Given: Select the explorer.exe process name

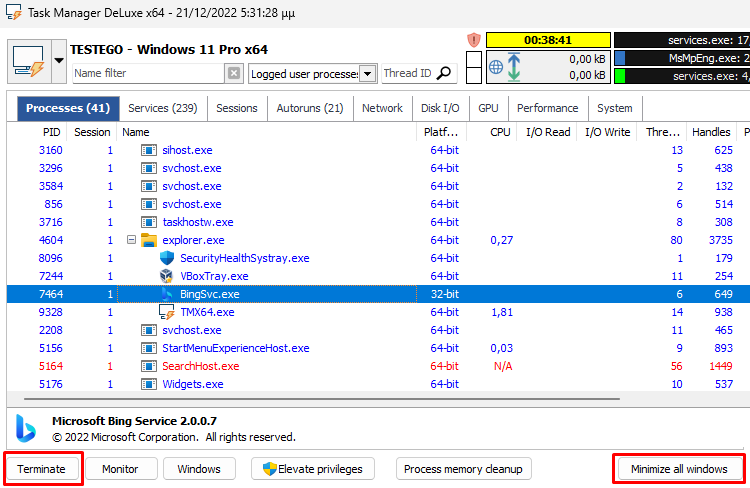Looking at the screenshot, I should [193, 240].
